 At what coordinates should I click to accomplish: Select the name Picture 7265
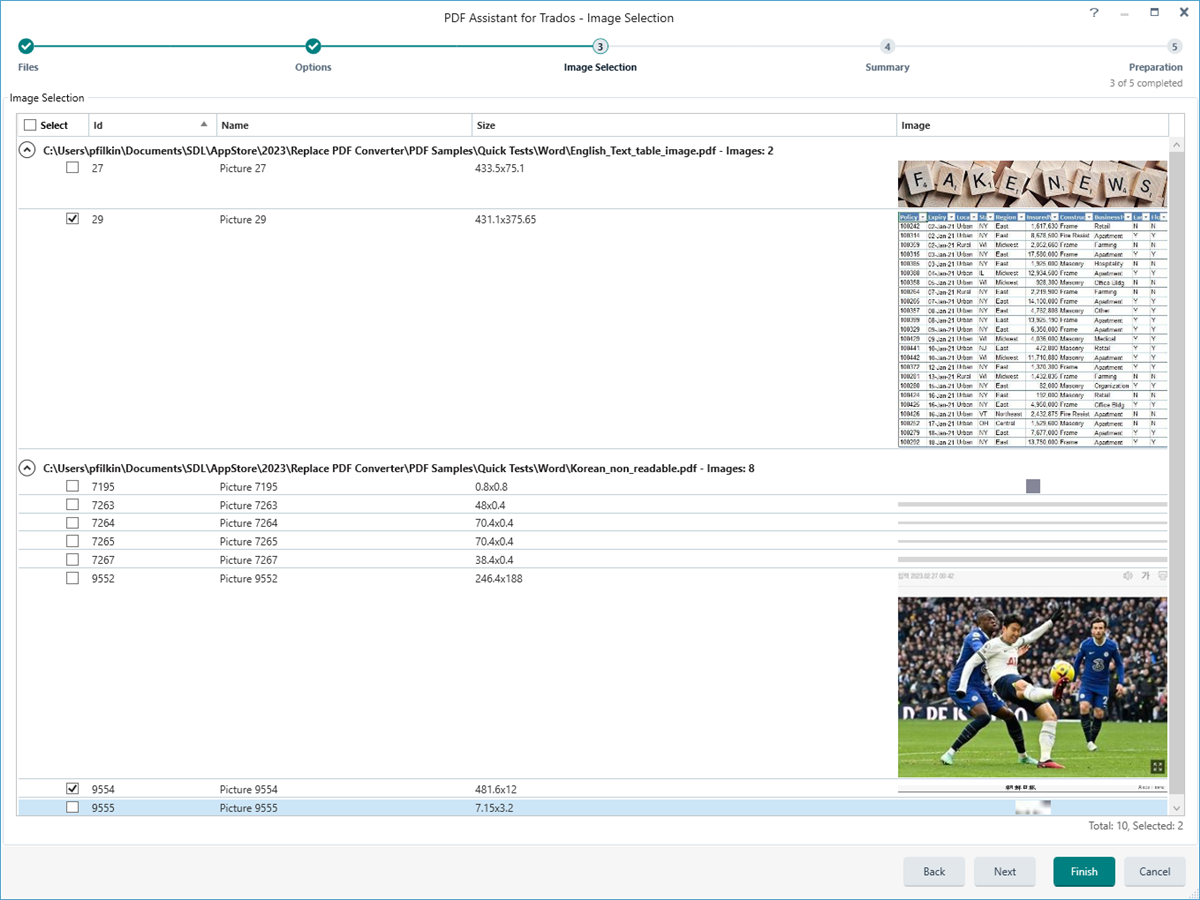click(249, 541)
